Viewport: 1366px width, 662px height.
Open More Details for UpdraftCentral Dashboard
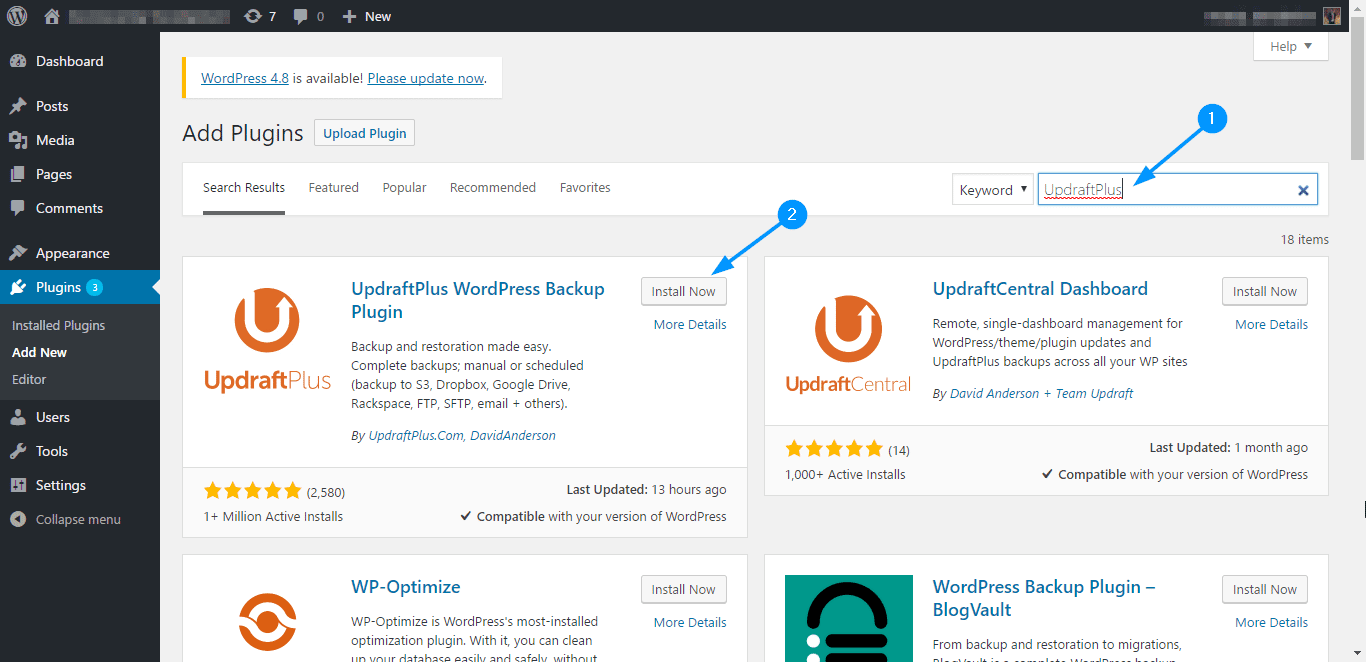(1271, 324)
